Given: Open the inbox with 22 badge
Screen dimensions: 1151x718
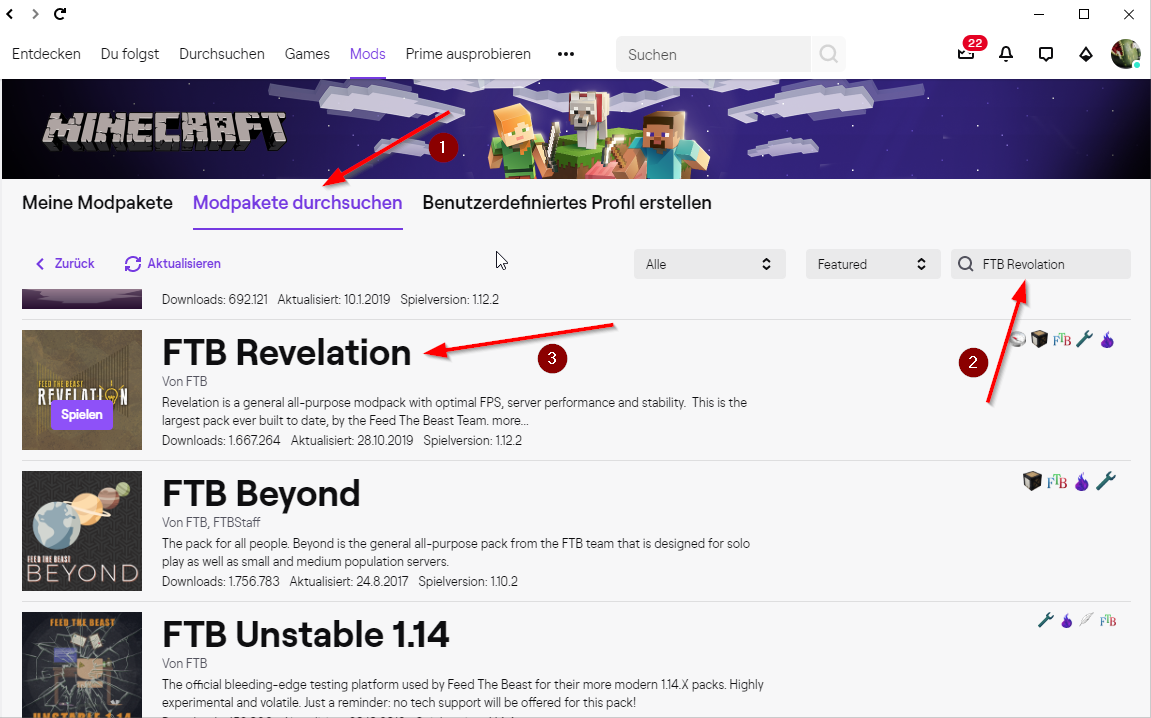Looking at the screenshot, I should click(x=966, y=53).
